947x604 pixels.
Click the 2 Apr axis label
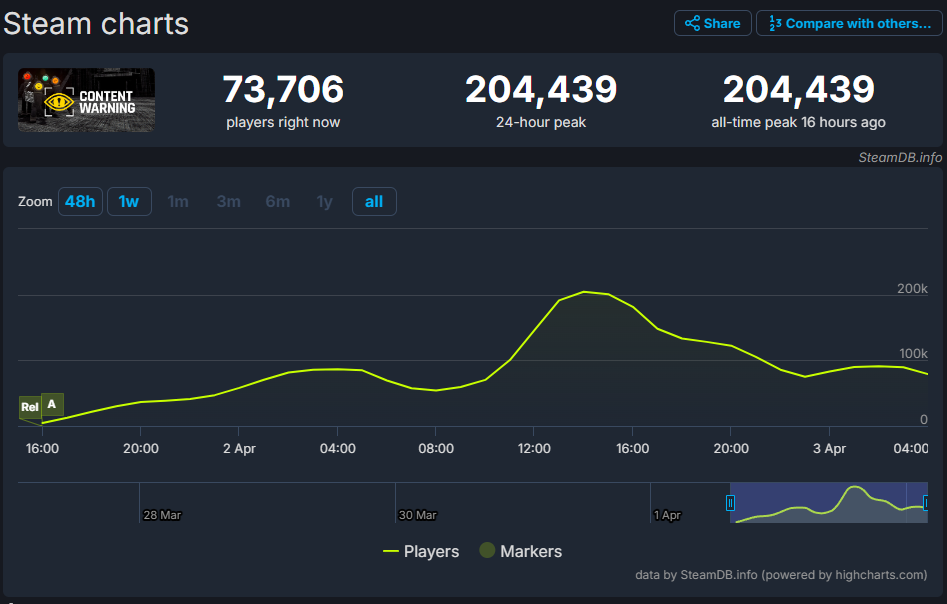pos(239,449)
